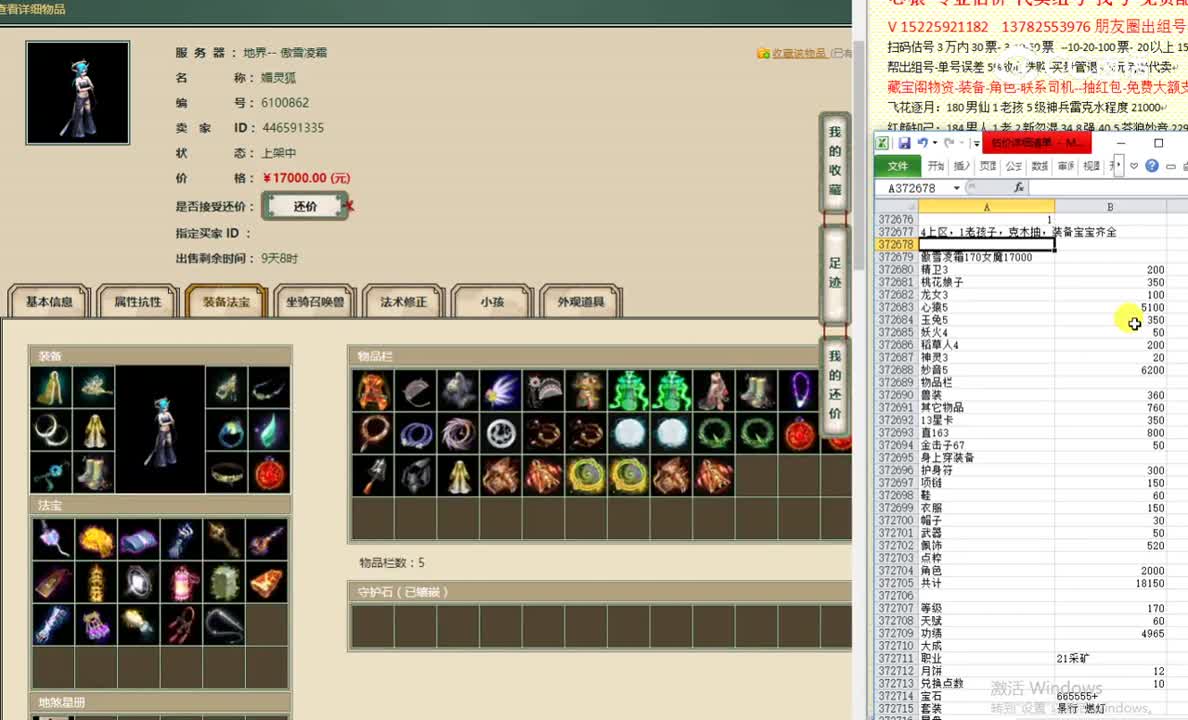This screenshot has height=720, width=1188.
Task: Open the 文件 menu in Excel
Action: [x=899, y=165]
